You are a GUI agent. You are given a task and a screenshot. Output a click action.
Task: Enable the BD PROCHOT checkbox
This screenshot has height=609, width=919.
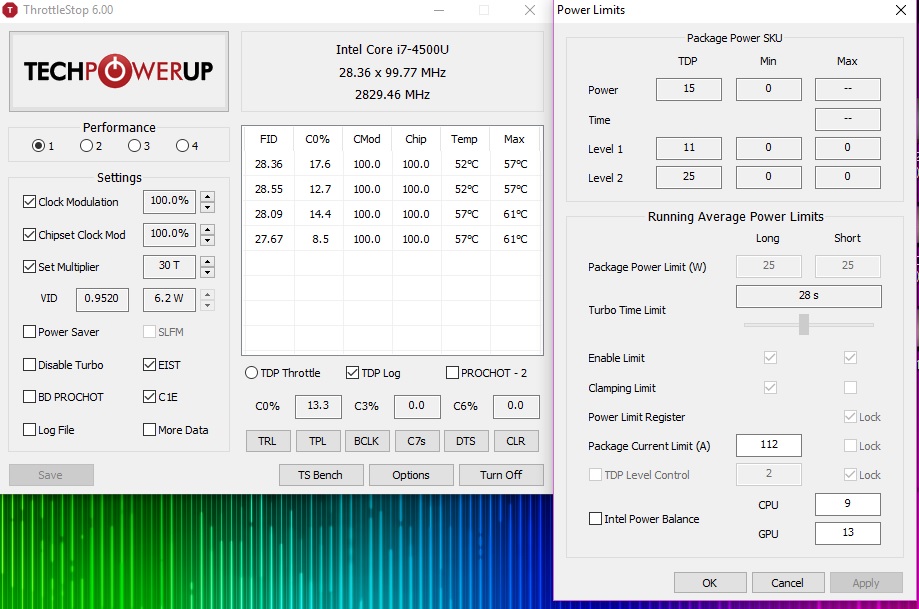click(x=29, y=397)
